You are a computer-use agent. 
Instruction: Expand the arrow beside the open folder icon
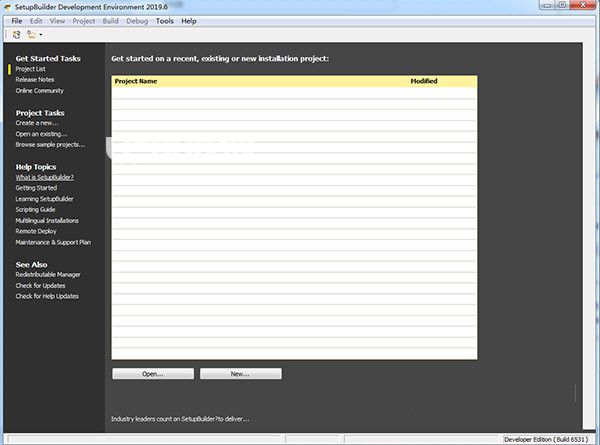point(41,35)
